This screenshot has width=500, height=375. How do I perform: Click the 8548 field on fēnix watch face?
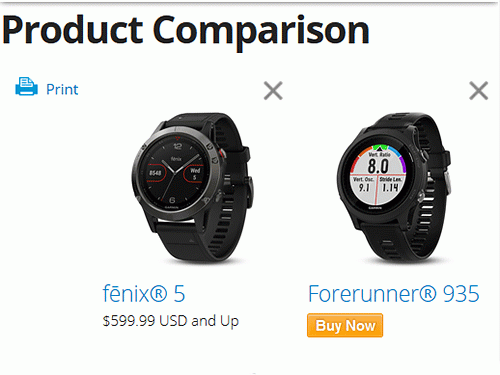point(155,173)
